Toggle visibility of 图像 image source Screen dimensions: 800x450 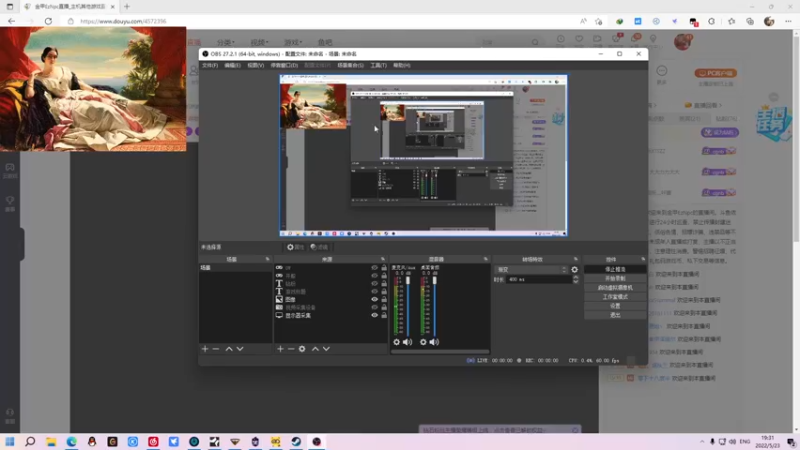click(x=374, y=299)
